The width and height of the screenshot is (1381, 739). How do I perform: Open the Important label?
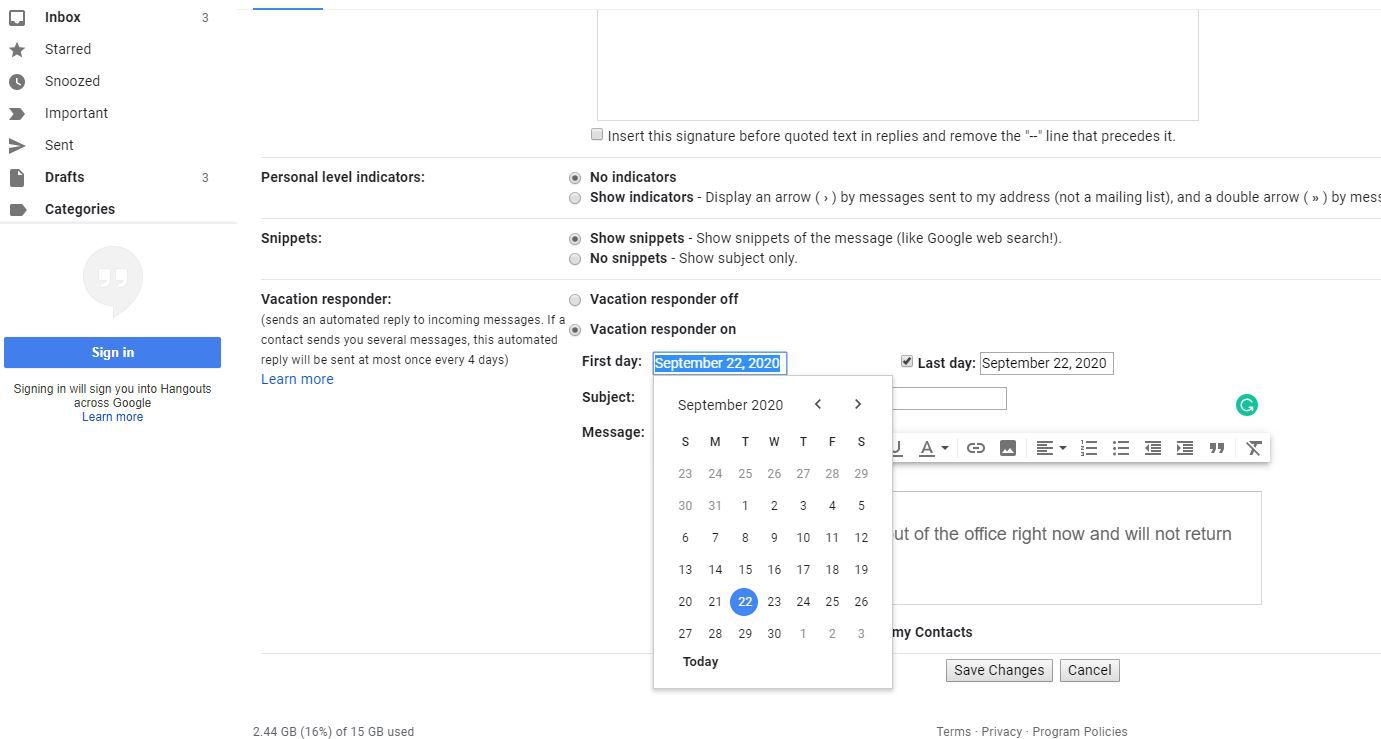pos(76,113)
